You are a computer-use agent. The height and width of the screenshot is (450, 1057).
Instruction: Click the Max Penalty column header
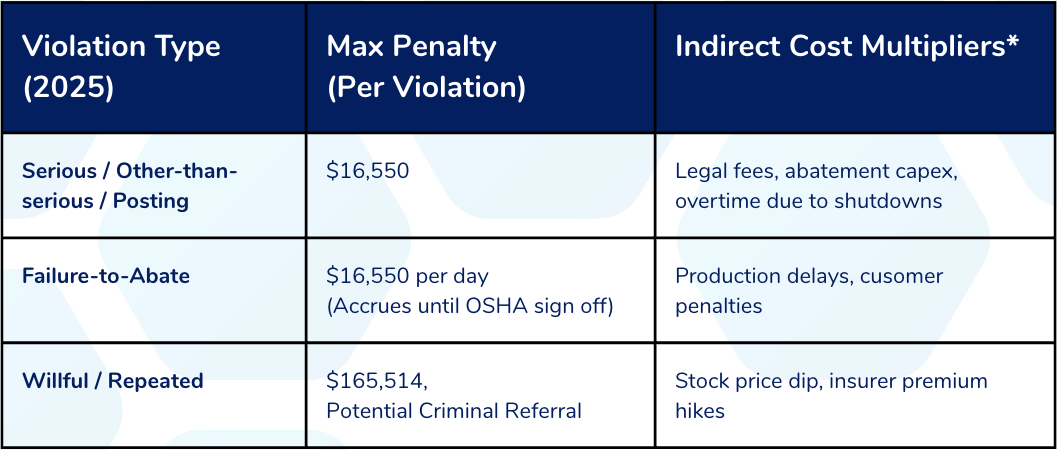pos(411,47)
